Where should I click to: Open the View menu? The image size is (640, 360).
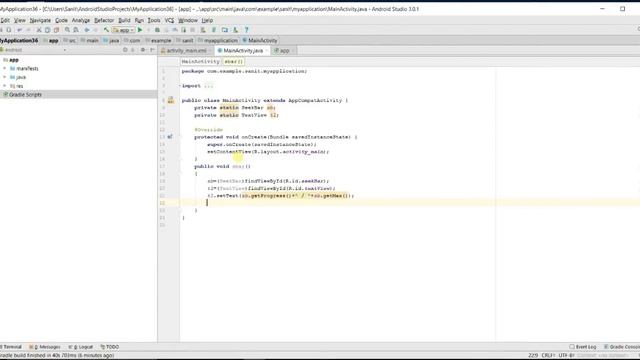click(x=20, y=20)
